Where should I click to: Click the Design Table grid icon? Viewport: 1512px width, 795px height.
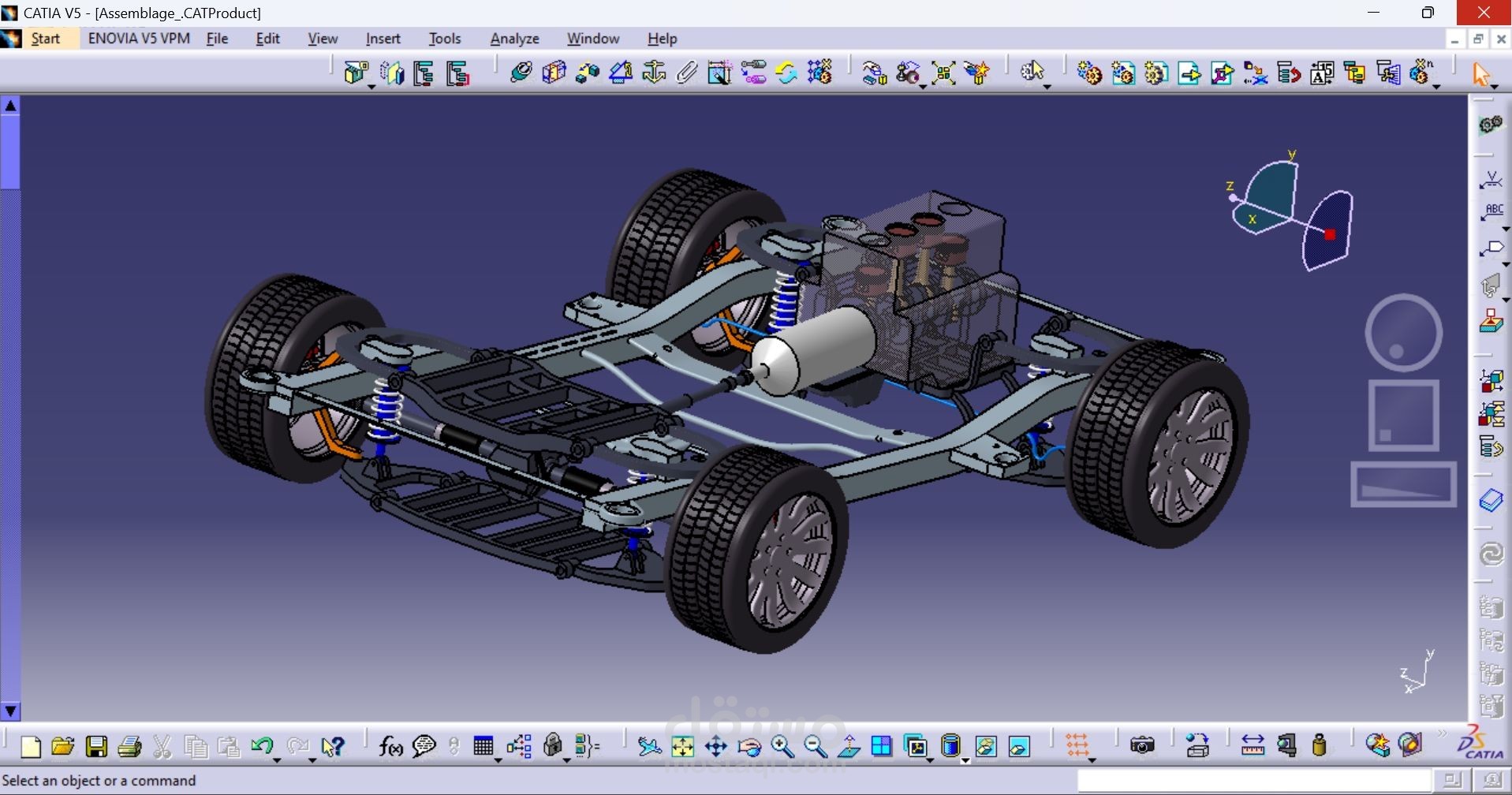point(483,746)
